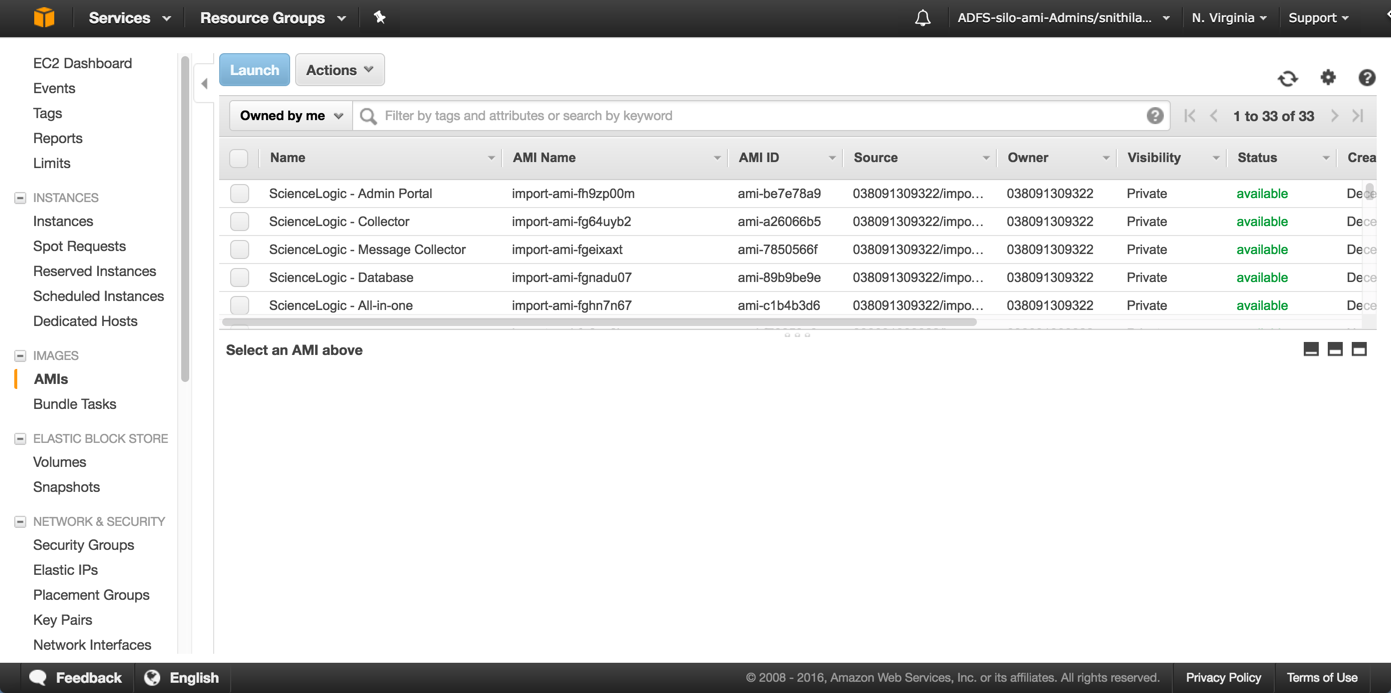Open AMI Name column sort arrow
This screenshot has height=695, width=1391.
[x=717, y=158]
